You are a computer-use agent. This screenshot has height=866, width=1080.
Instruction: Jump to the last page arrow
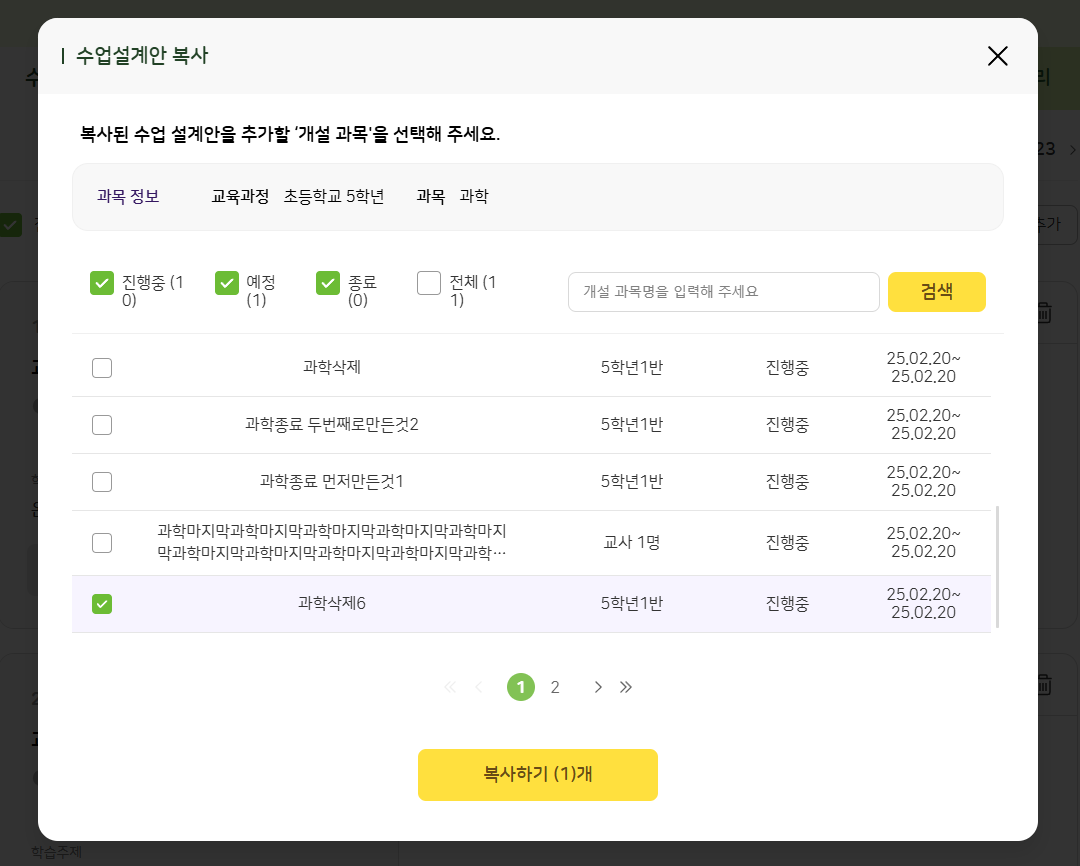coord(626,687)
